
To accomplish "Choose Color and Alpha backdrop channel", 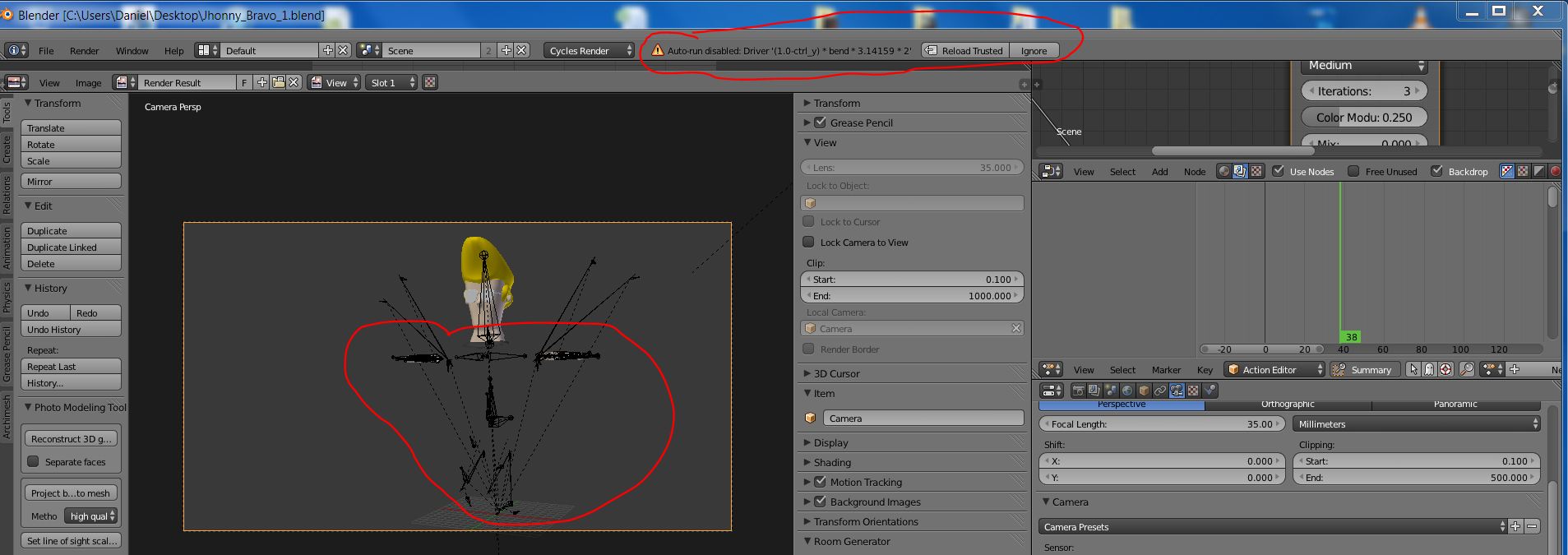I will (1507, 171).
